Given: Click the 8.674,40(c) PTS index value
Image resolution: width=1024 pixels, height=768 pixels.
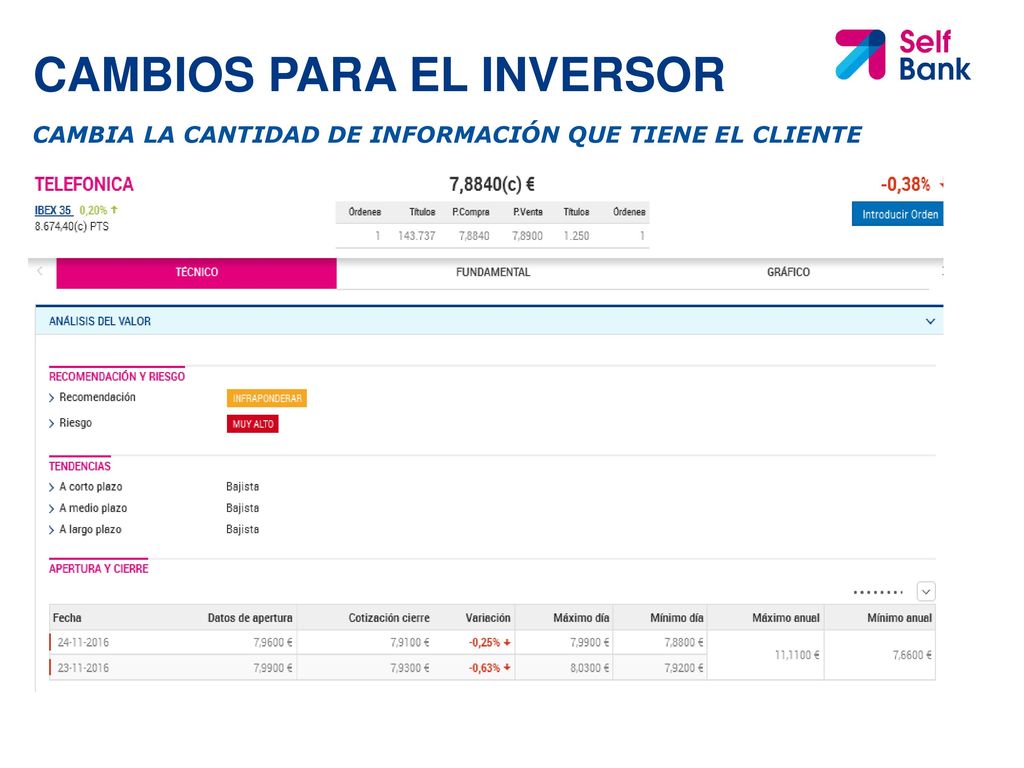Looking at the screenshot, I should (72, 227).
